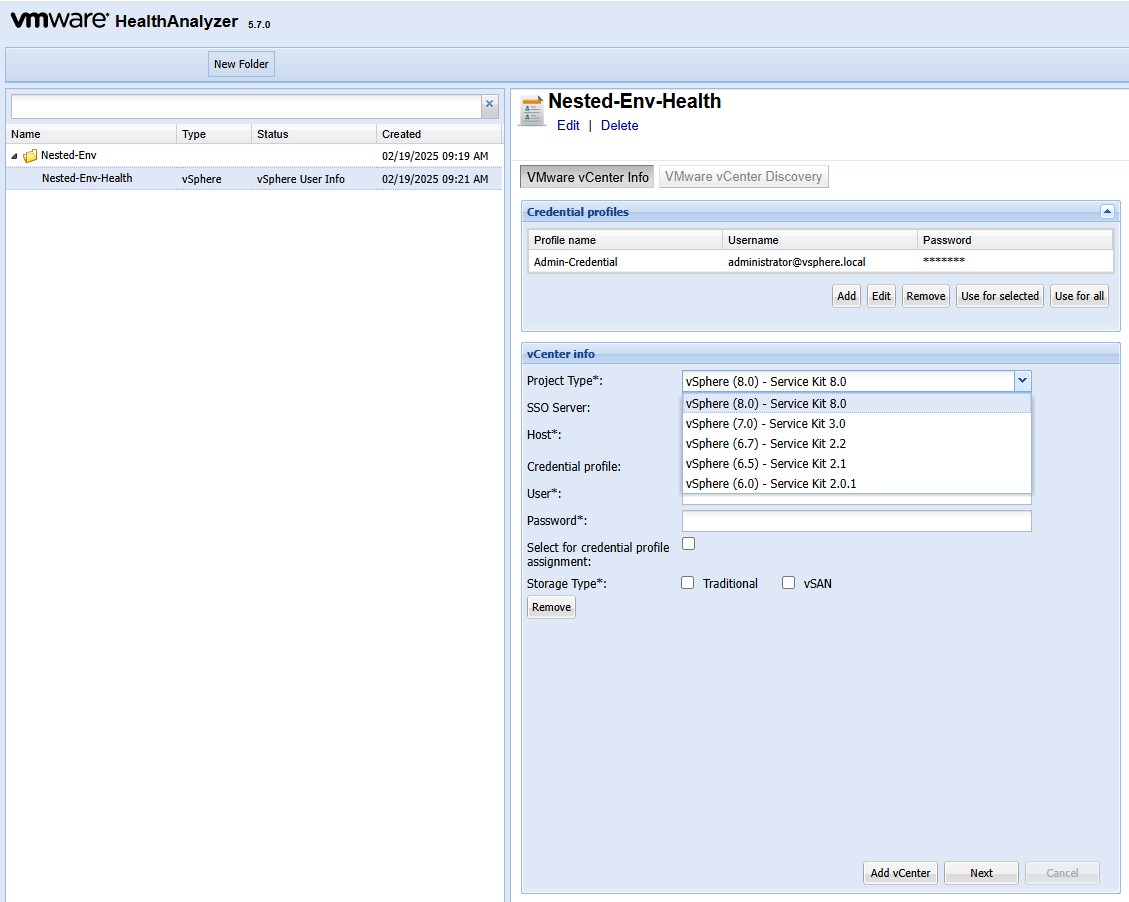The width and height of the screenshot is (1129, 902).
Task: Click Use for all button
Action: (1079, 296)
